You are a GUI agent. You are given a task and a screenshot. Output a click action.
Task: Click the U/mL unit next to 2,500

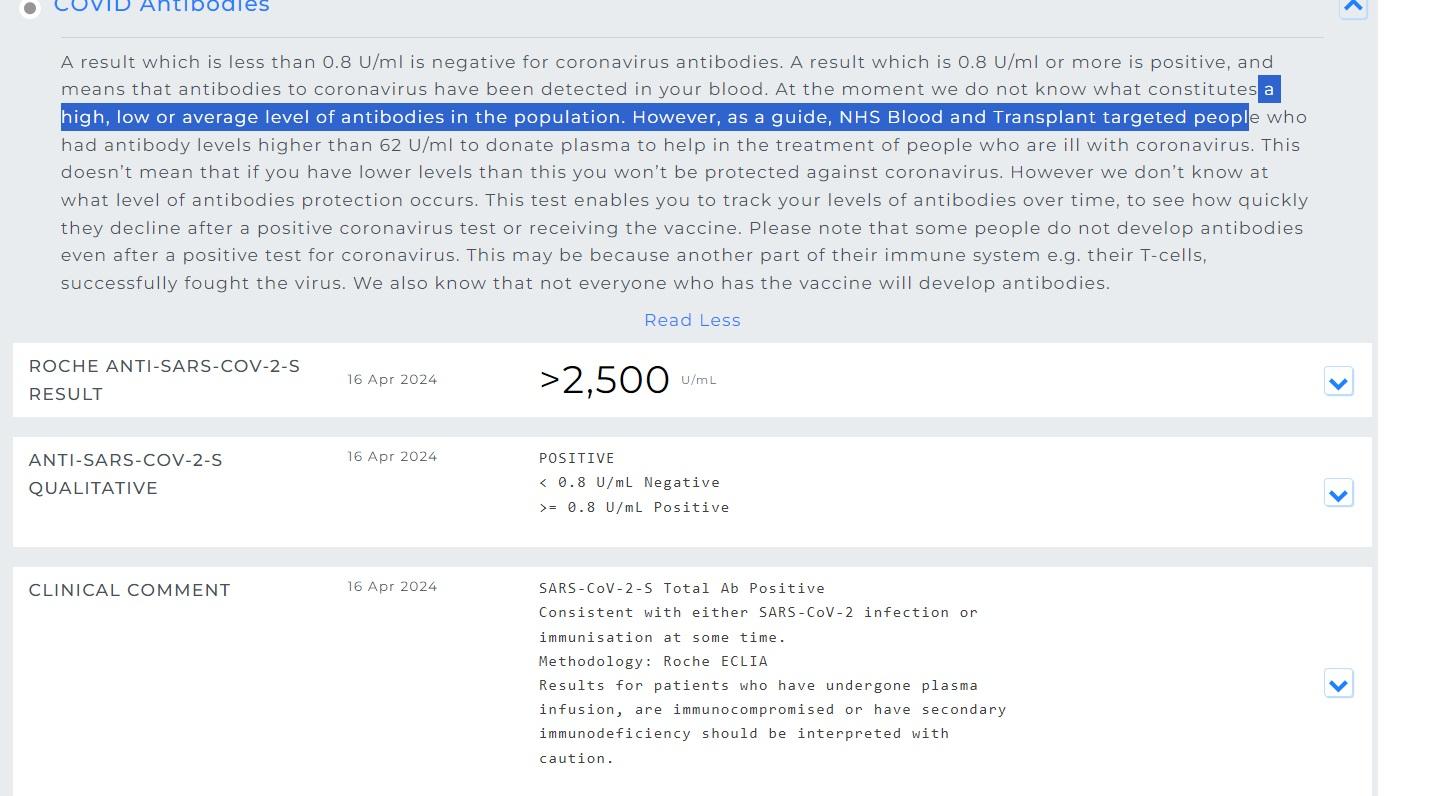click(x=698, y=380)
